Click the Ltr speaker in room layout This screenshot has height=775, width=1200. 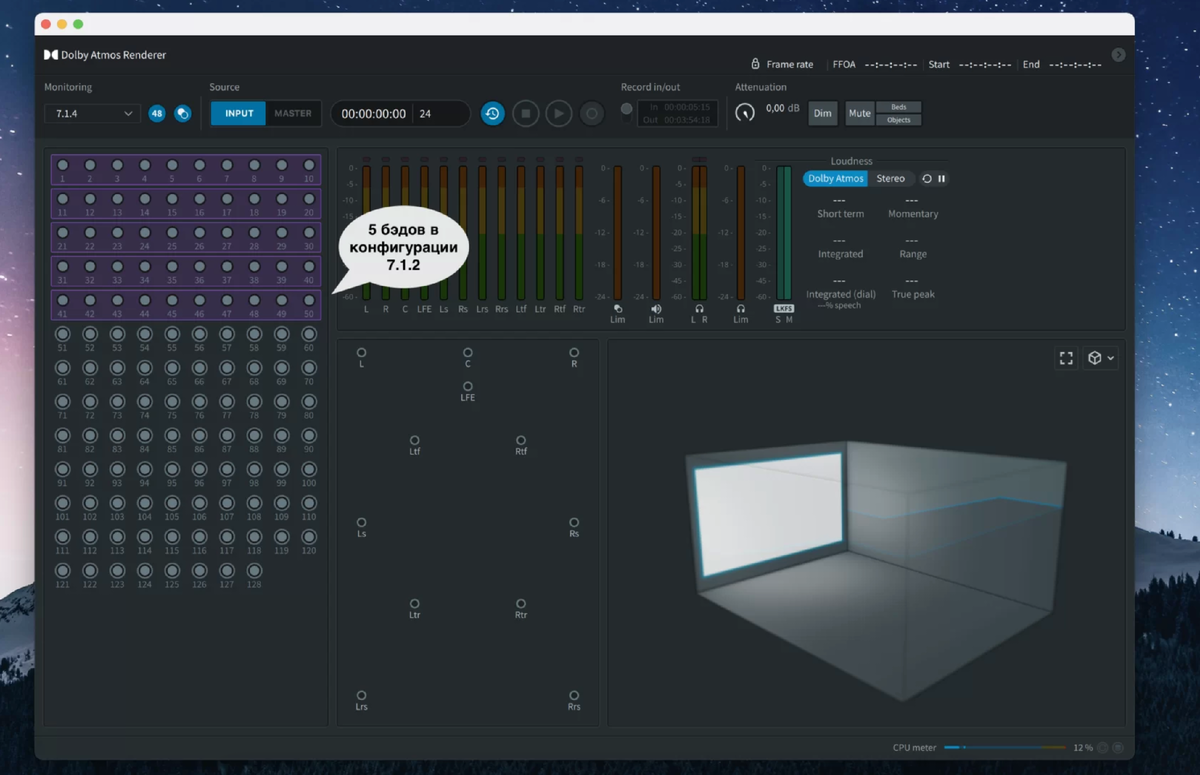[x=415, y=604]
